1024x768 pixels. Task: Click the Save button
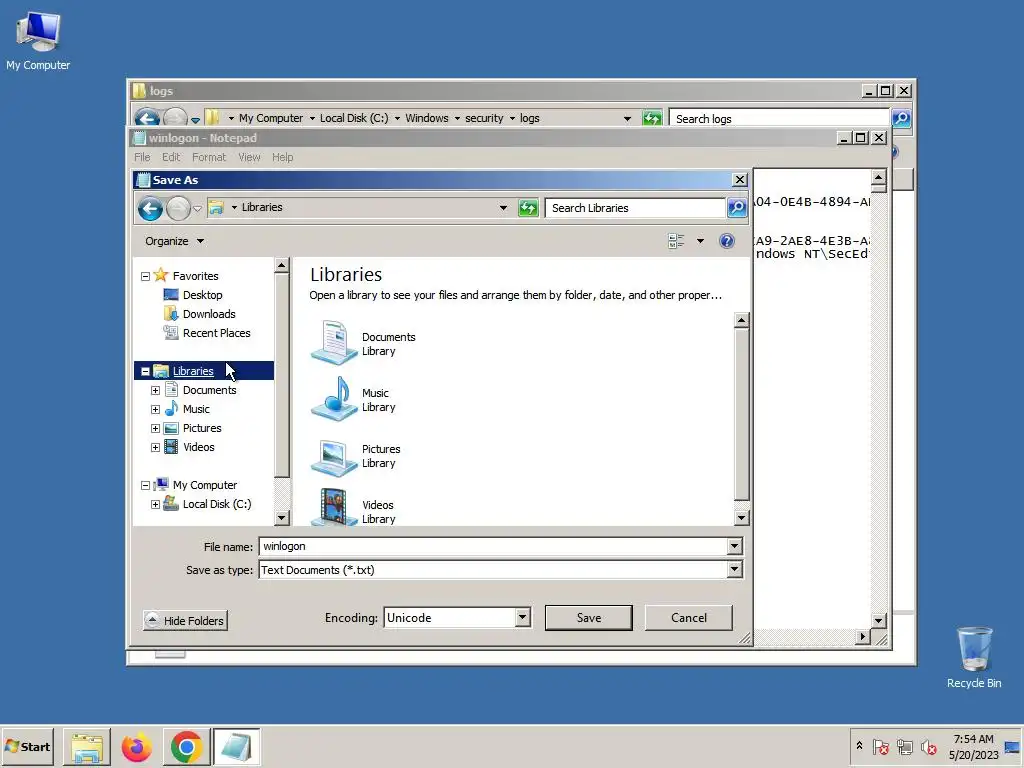(x=588, y=618)
